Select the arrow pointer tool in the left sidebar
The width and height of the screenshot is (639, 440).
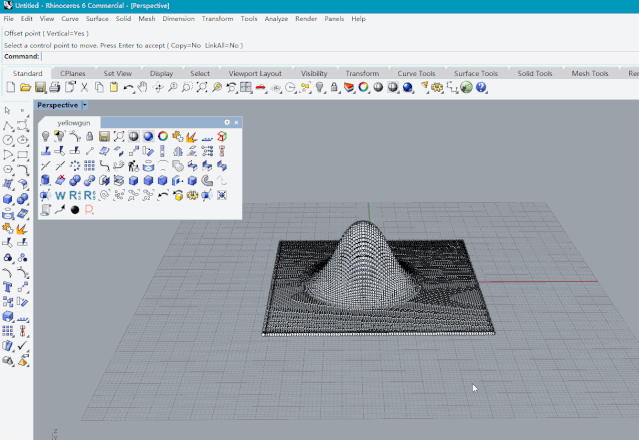7,110
